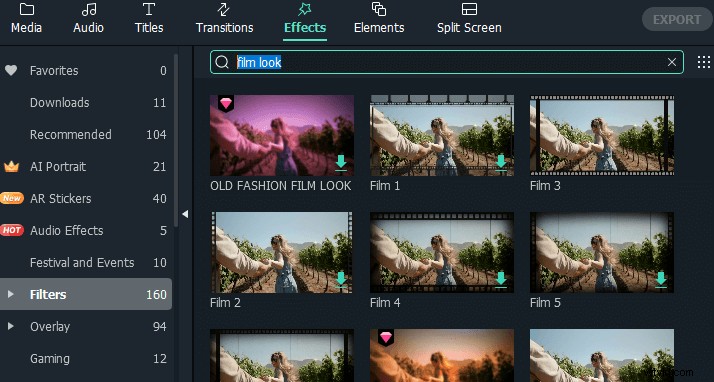Click the New badge beside AR Stickers

point(12,199)
